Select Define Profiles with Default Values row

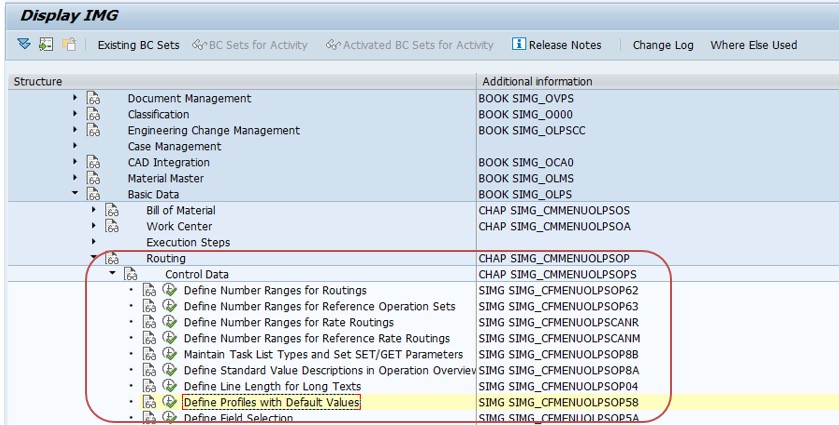pyautogui.click(x=271, y=402)
